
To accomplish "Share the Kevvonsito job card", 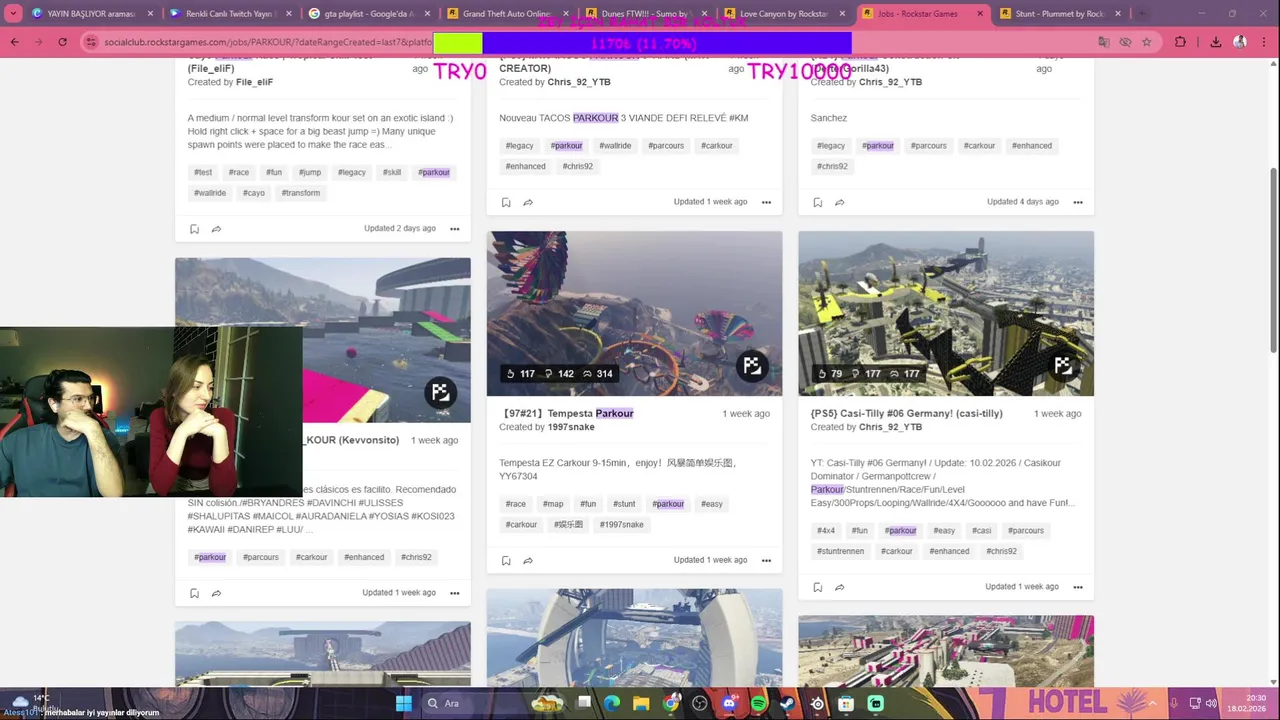I will [216, 593].
